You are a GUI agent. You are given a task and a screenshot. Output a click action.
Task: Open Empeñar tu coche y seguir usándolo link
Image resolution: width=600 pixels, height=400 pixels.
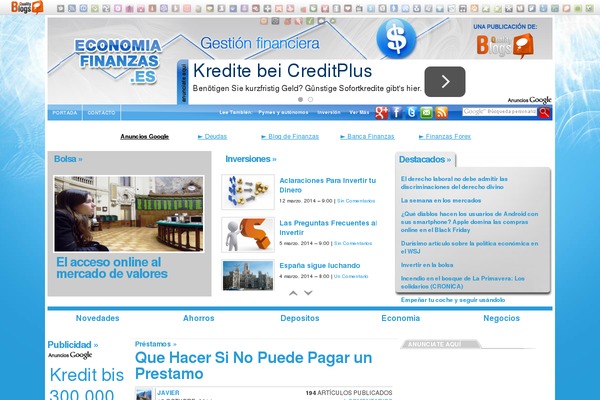(453, 300)
